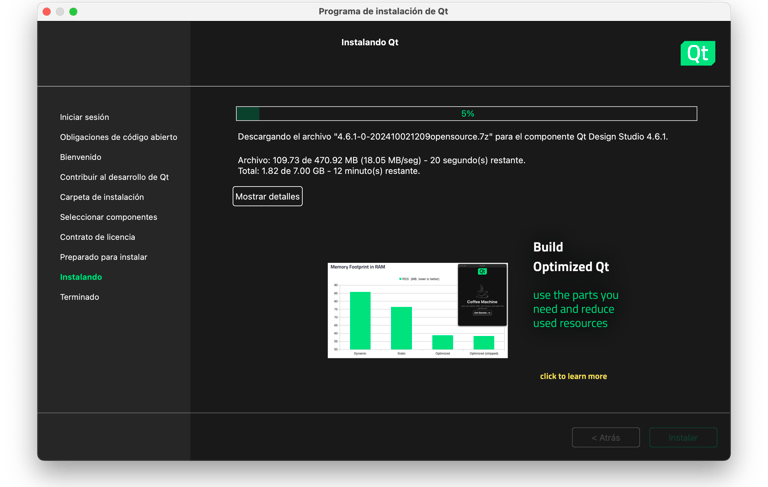Viewport: 768px width, 487px height.
Task: Select the Seleccionar componentes step
Action: [108, 217]
